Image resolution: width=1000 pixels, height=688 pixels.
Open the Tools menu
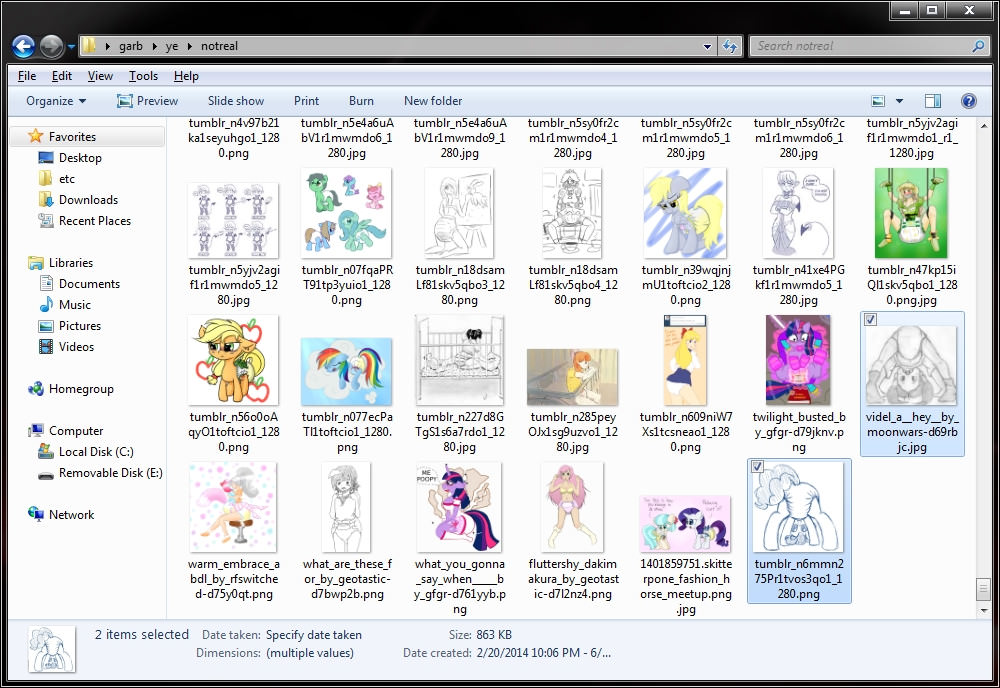pos(143,76)
